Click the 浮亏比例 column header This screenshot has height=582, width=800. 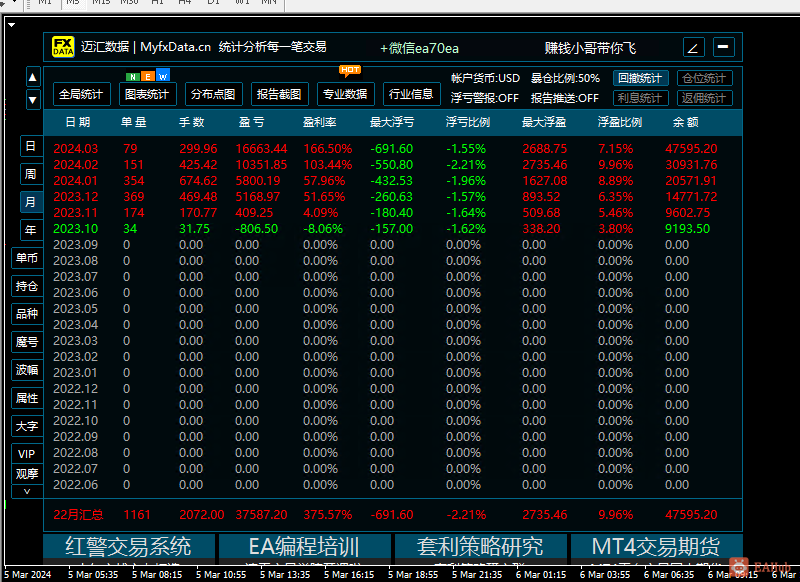pos(468,122)
